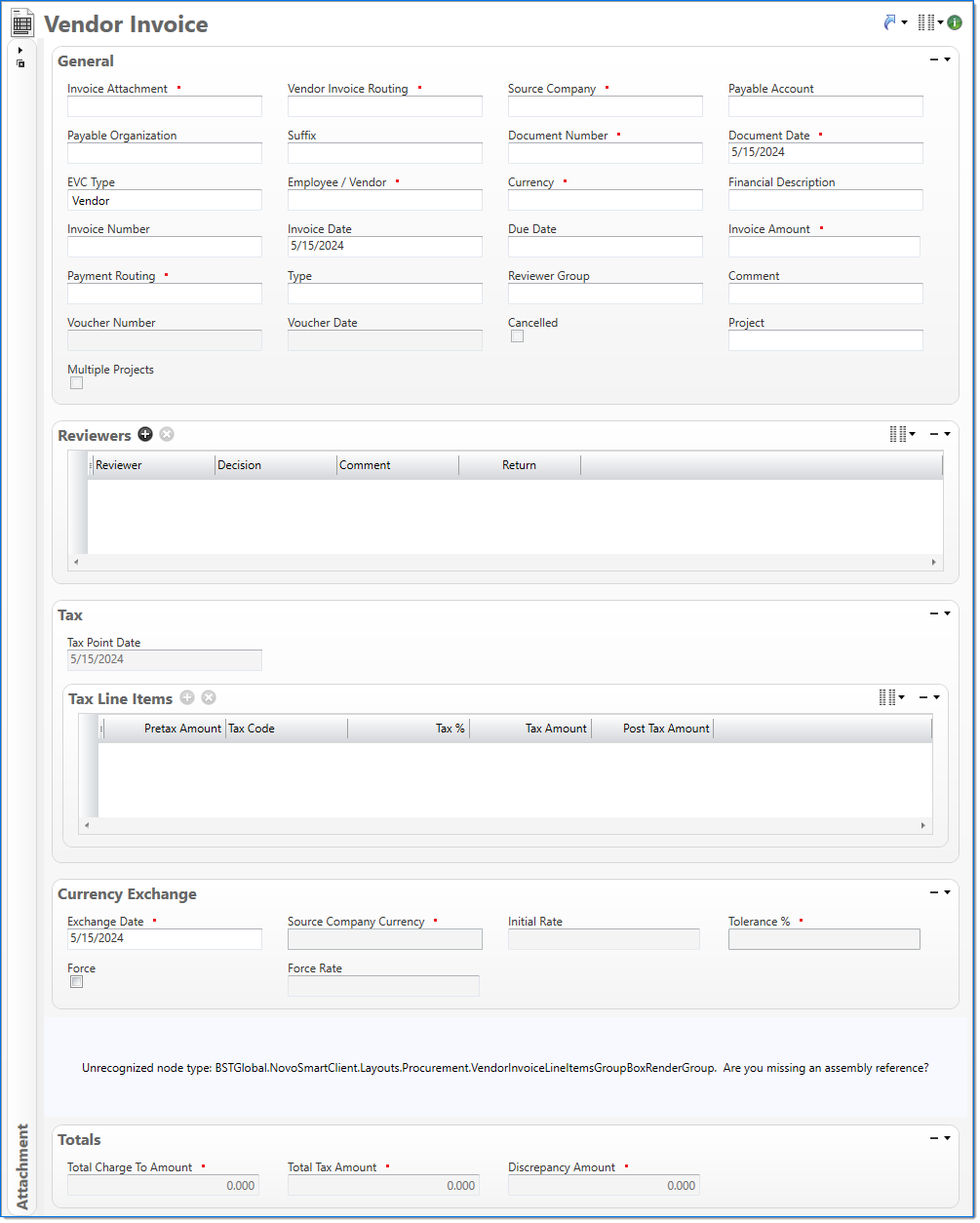Image resolution: width=980 pixels, height=1223 pixels.
Task: Collapse the General section
Action: coord(934,60)
